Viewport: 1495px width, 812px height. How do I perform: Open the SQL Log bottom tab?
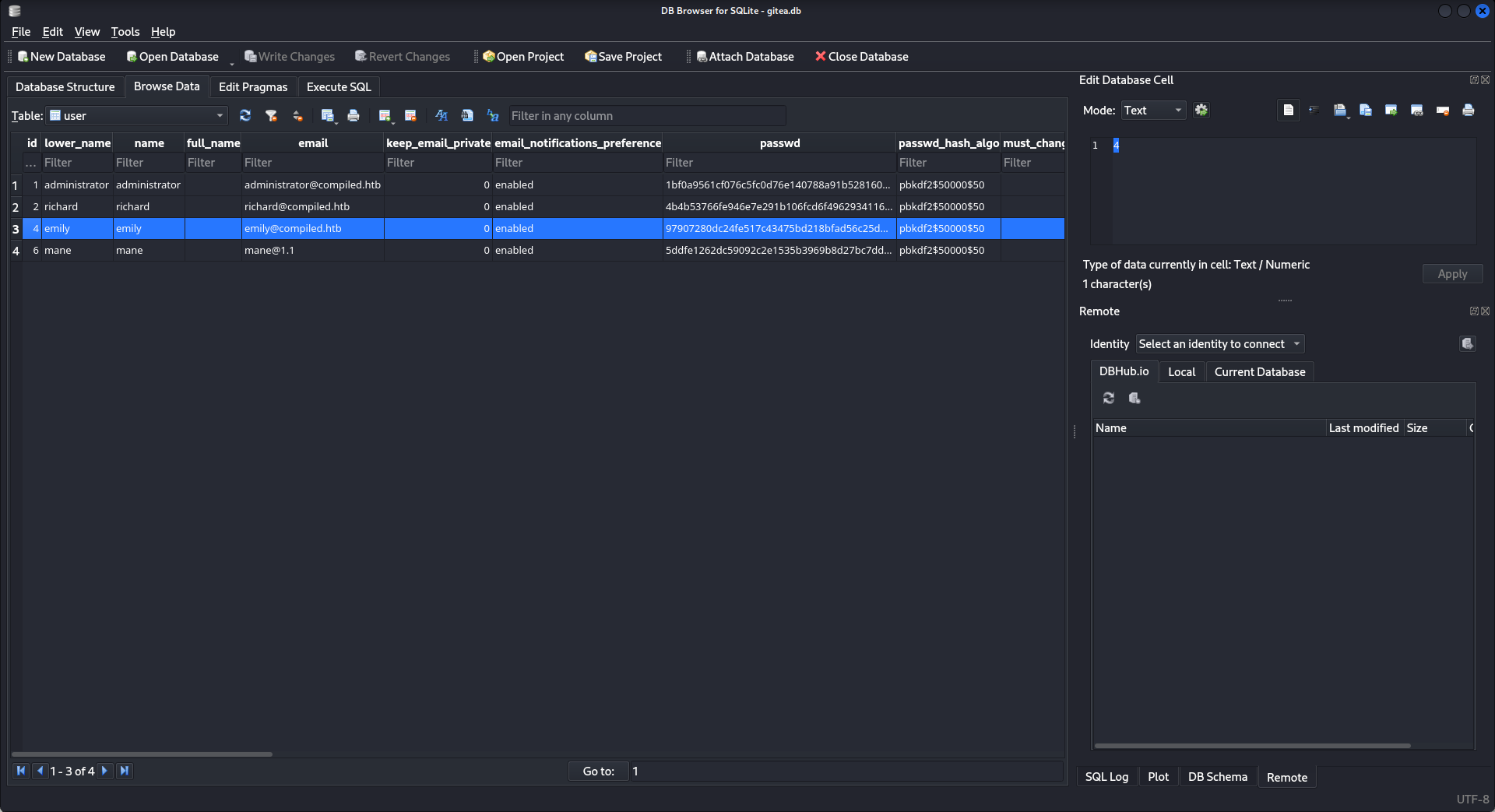pos(1106,777)
